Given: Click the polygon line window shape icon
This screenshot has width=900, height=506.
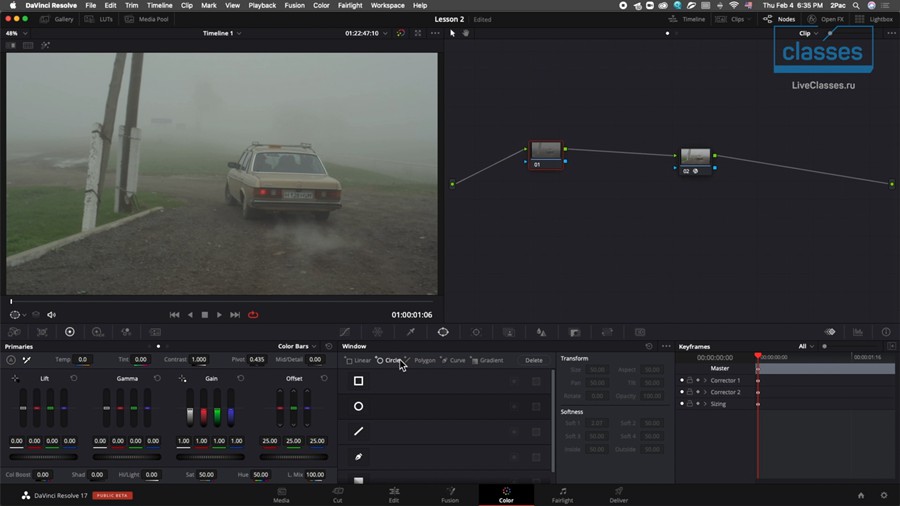Looking at the screenshot, I should coord(358,431).
